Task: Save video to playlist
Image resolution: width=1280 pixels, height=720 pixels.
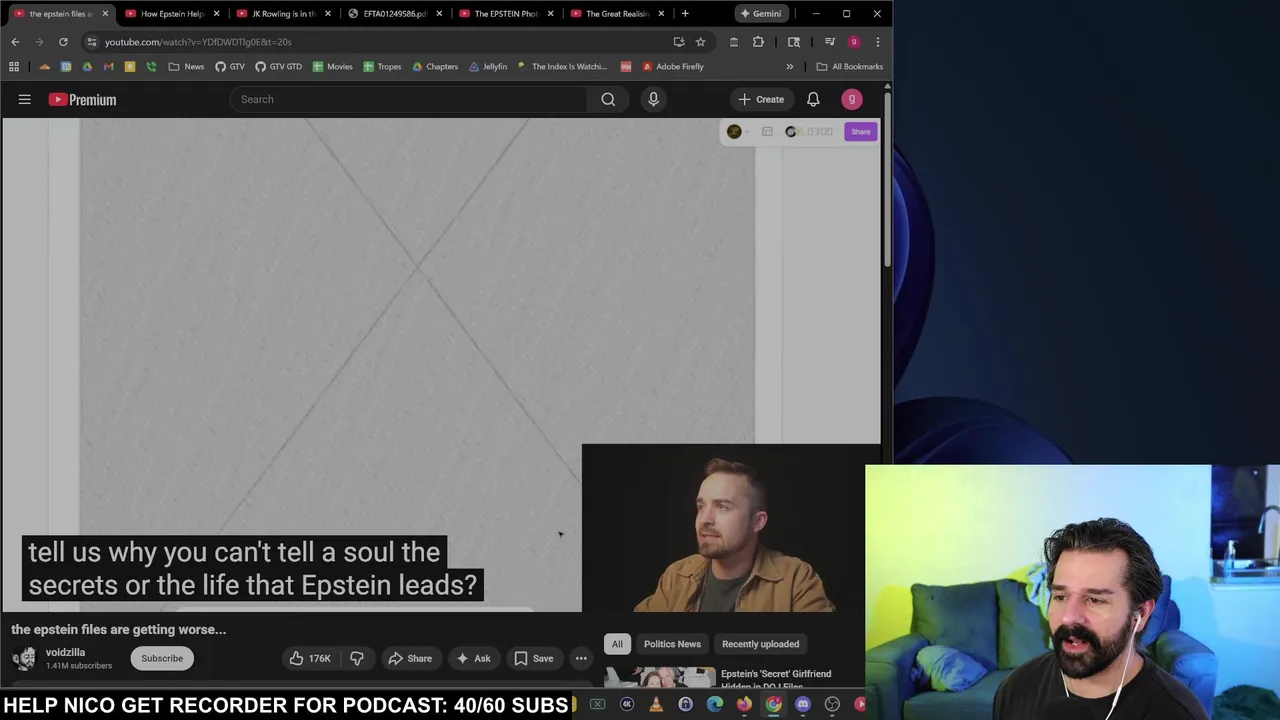Action: pos(534,658)
